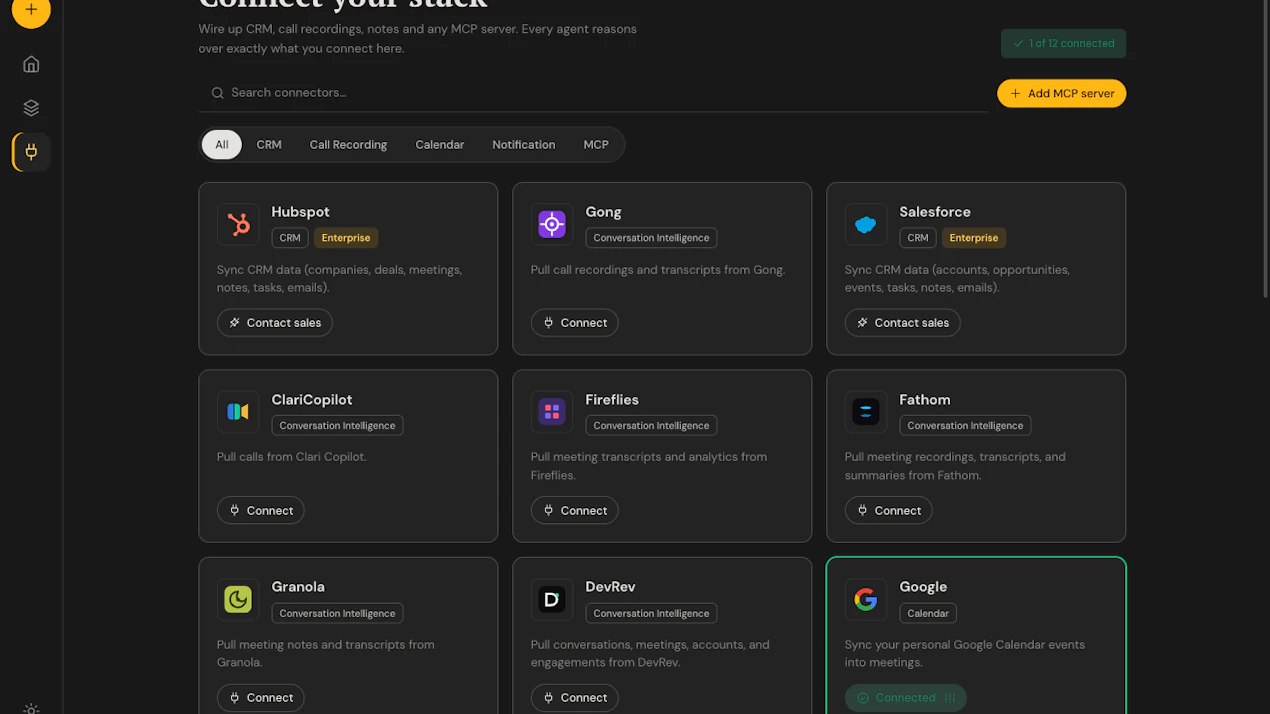Click the yellow plus button in sidebar
The width and height of the screenshot is (1270, 714).
tap(31, 10)
